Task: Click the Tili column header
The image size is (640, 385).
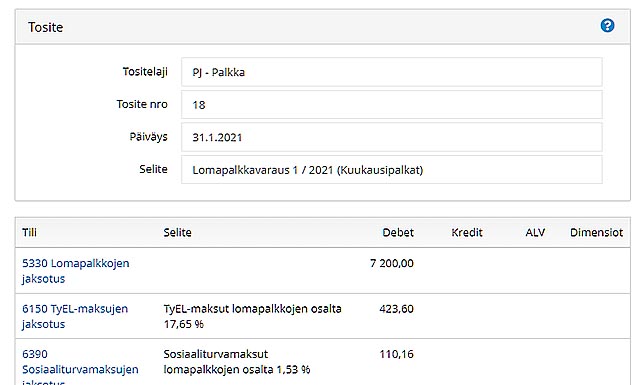Action: (29, 232)
